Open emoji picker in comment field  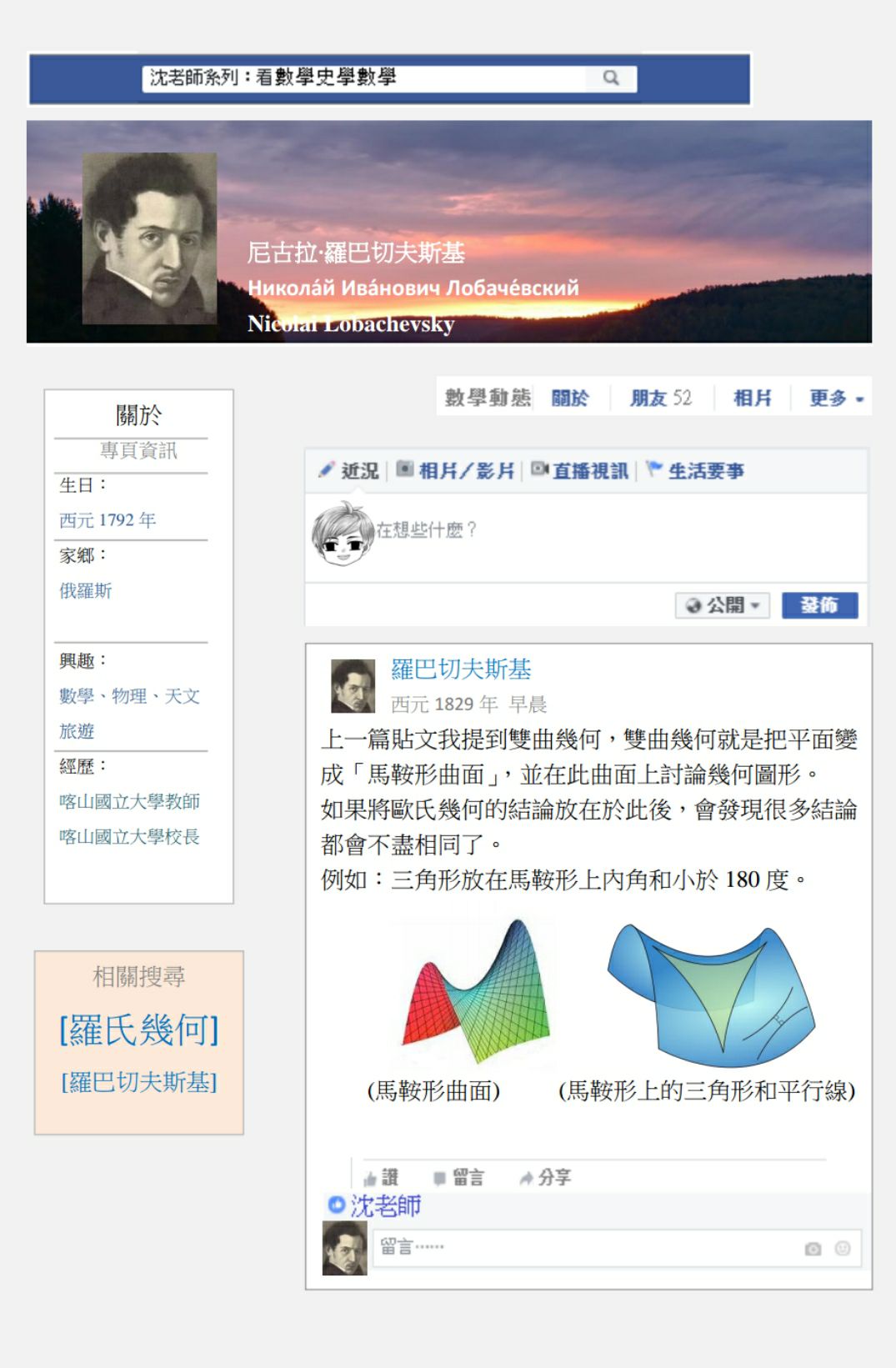point(843,1248)
